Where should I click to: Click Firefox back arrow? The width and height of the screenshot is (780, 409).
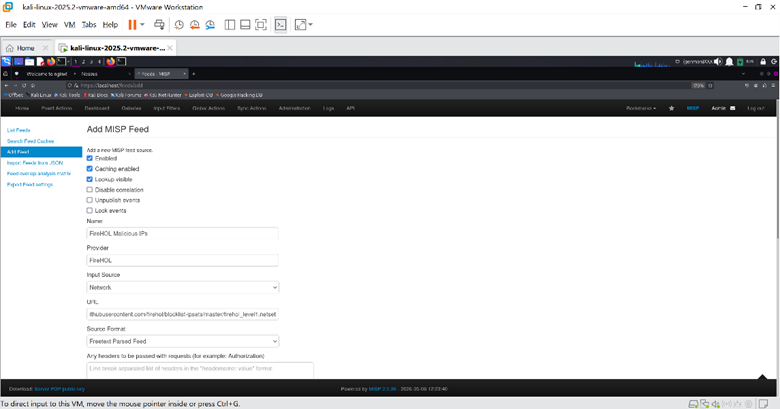pyautogui.click(x=6, y=86)
